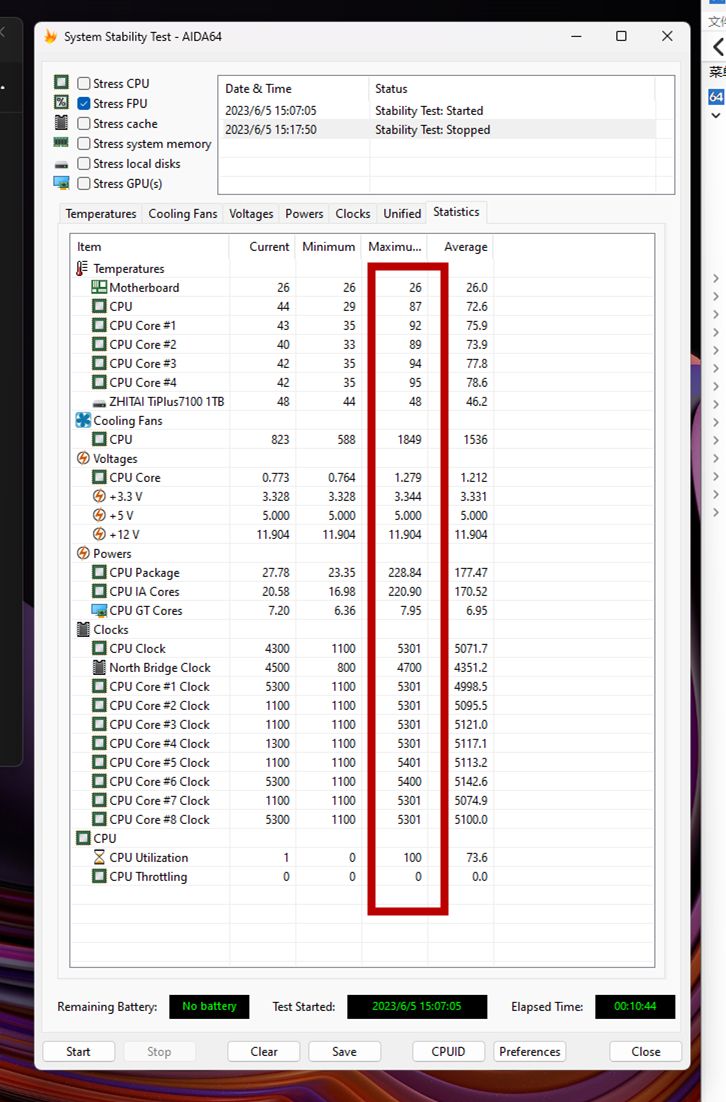Switch to the Temperatures tab
The width and height of the screenshot is (726, 1102).
pos(101,214)
